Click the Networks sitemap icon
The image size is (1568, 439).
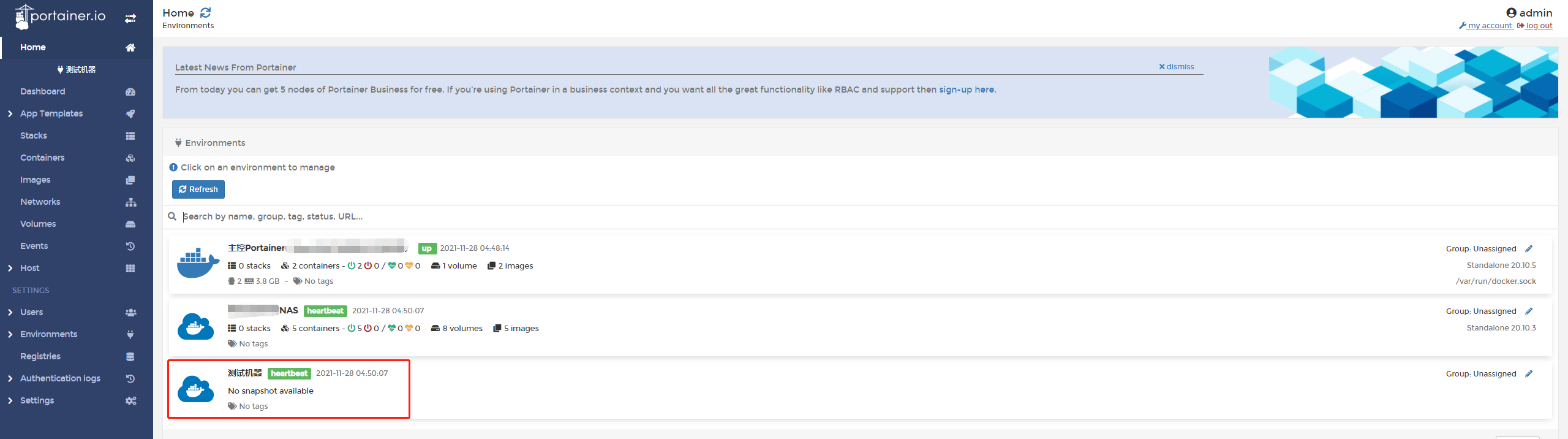click(130, 202)
